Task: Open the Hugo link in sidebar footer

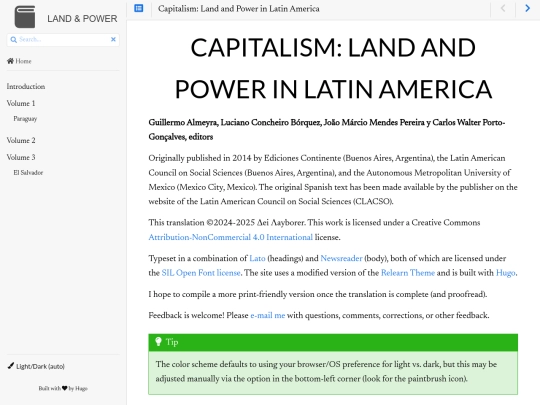Action: click(x=81, y=388)
